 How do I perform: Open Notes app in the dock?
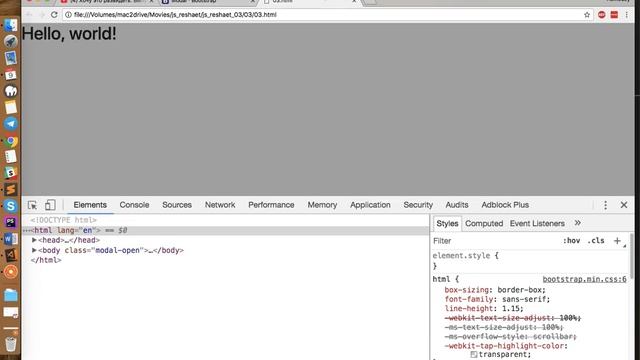pyautogui.click(x=11, y=107)
